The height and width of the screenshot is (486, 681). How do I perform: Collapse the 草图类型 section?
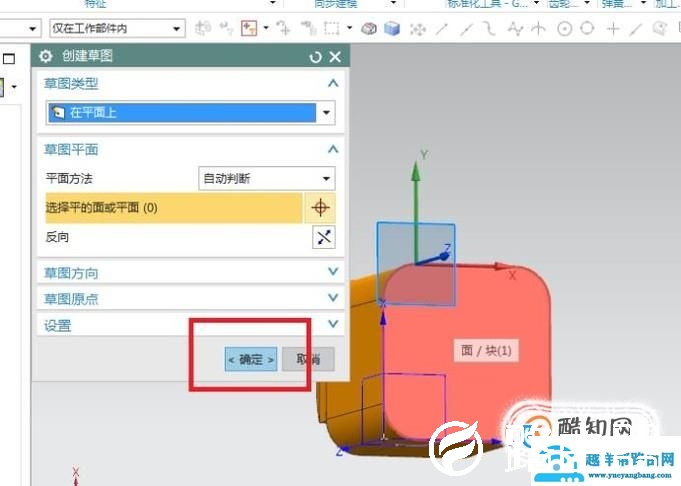(333, 83)
